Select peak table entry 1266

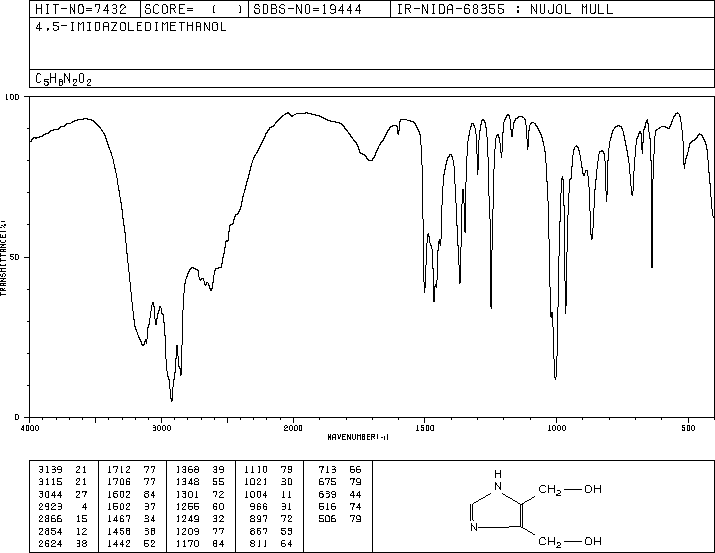[x=187, y=506]
